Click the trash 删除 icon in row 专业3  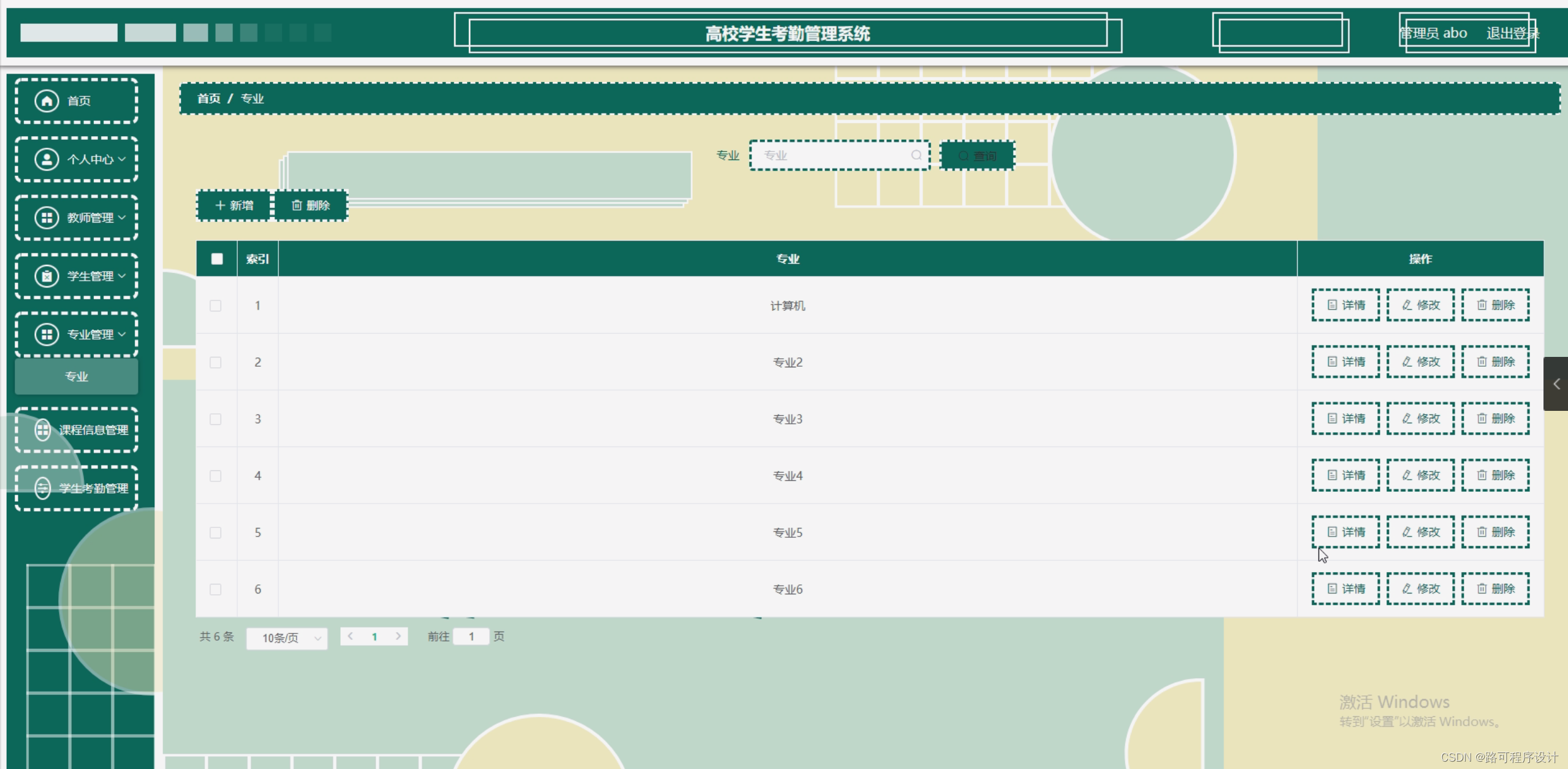pos(1482,419)
